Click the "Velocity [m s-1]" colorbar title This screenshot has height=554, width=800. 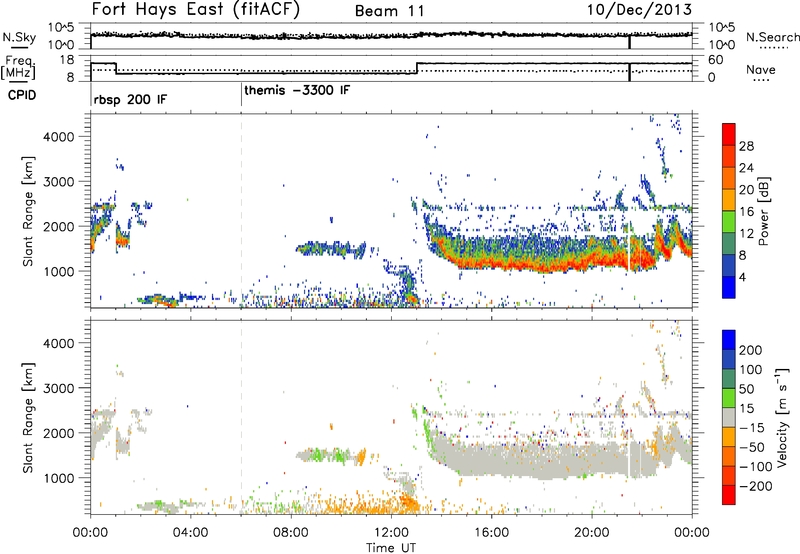[781, 417]
